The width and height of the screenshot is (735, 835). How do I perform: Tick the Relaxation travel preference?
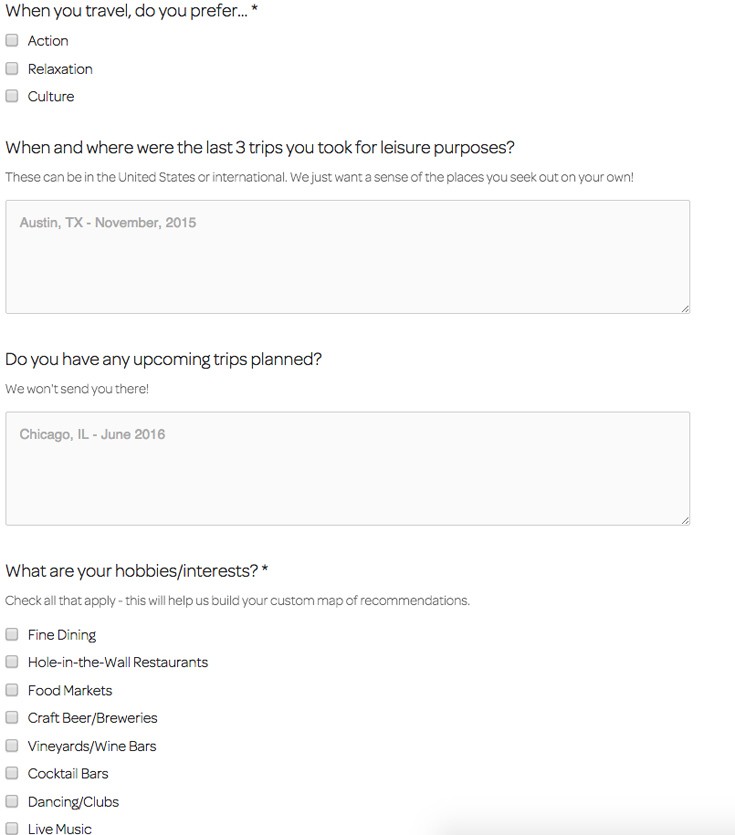pos(12,69)
